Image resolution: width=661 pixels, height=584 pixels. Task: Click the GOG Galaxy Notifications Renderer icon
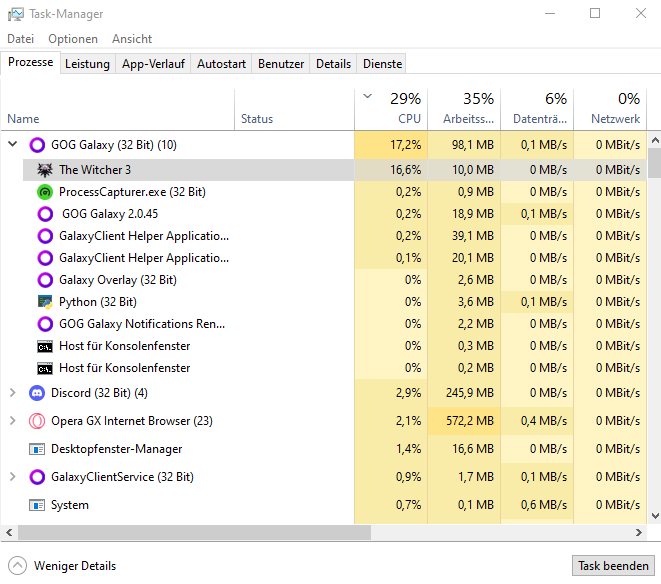point(45,324)
